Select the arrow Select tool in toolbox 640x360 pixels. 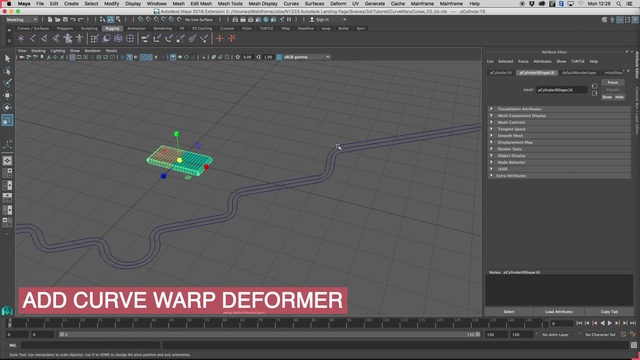[7, 58]
